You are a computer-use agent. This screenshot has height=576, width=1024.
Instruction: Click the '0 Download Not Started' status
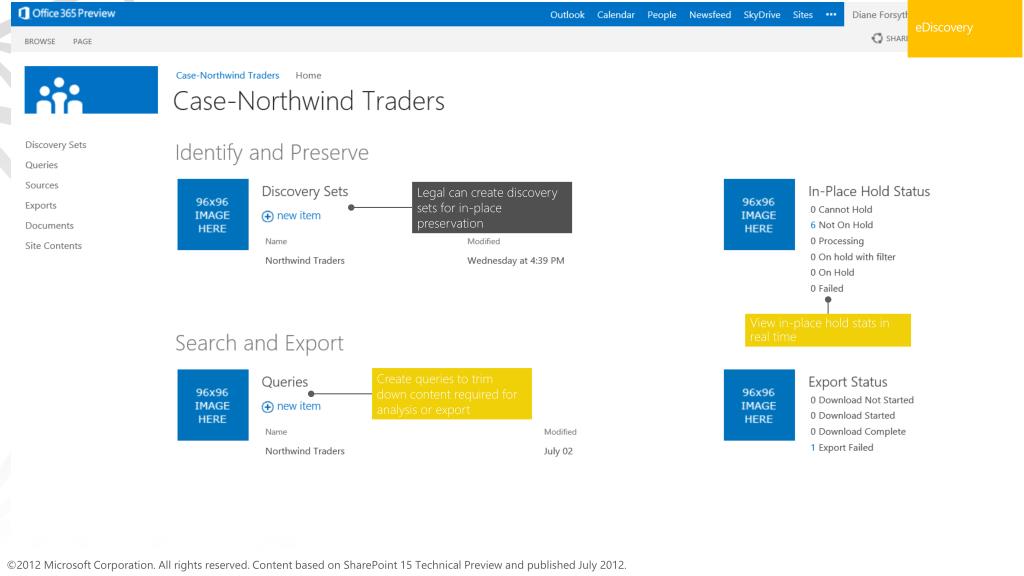tap(862, 400)
